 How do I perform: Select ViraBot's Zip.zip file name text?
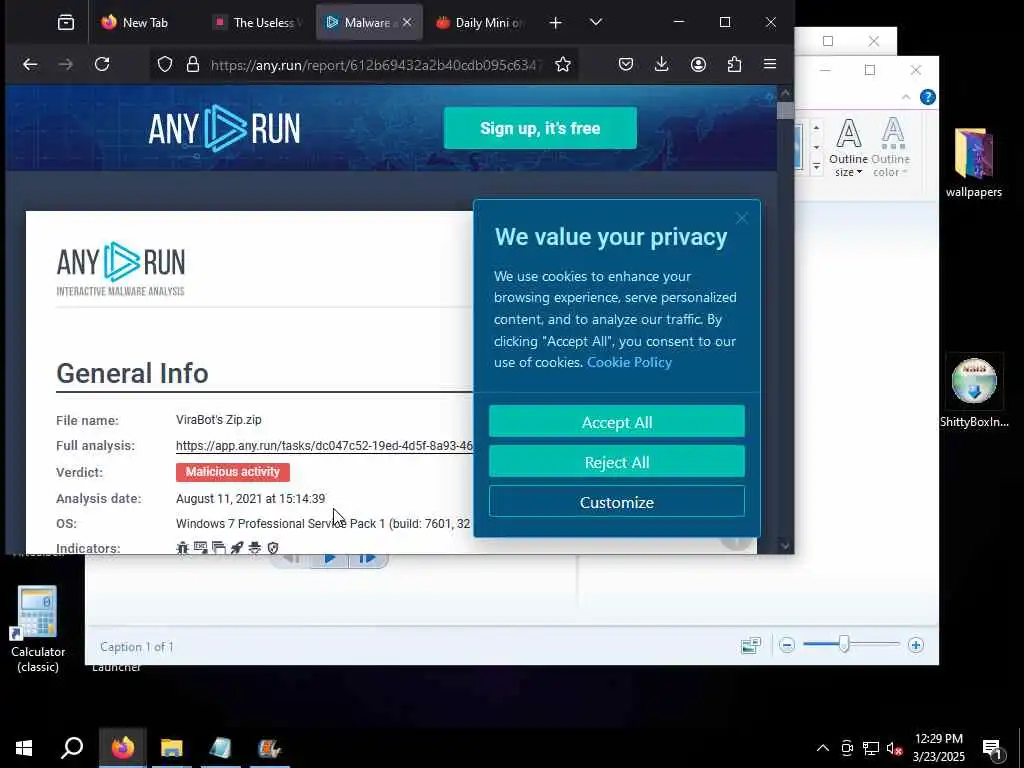(x=219, y=420)
